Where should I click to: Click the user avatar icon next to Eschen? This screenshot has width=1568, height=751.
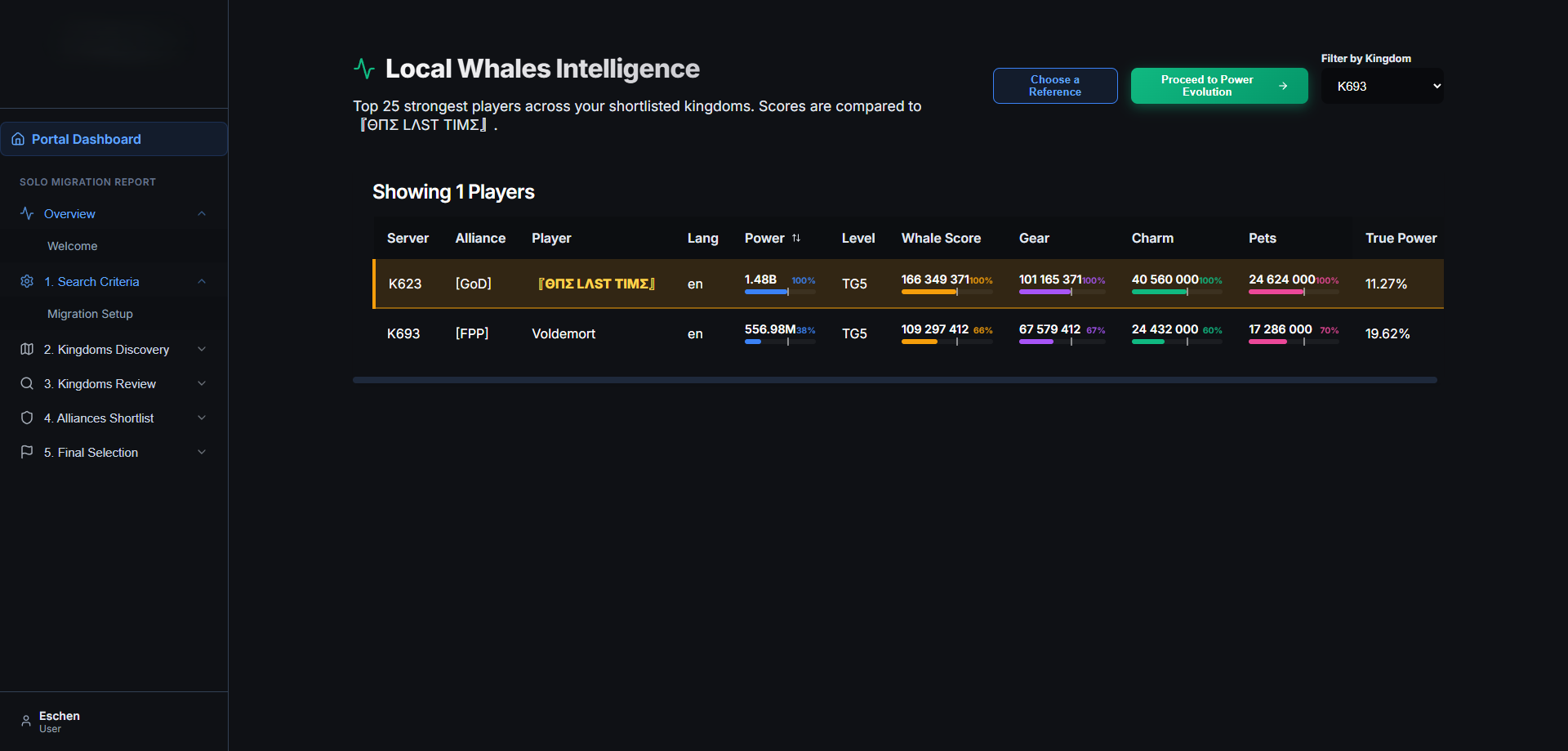(26, 721)
